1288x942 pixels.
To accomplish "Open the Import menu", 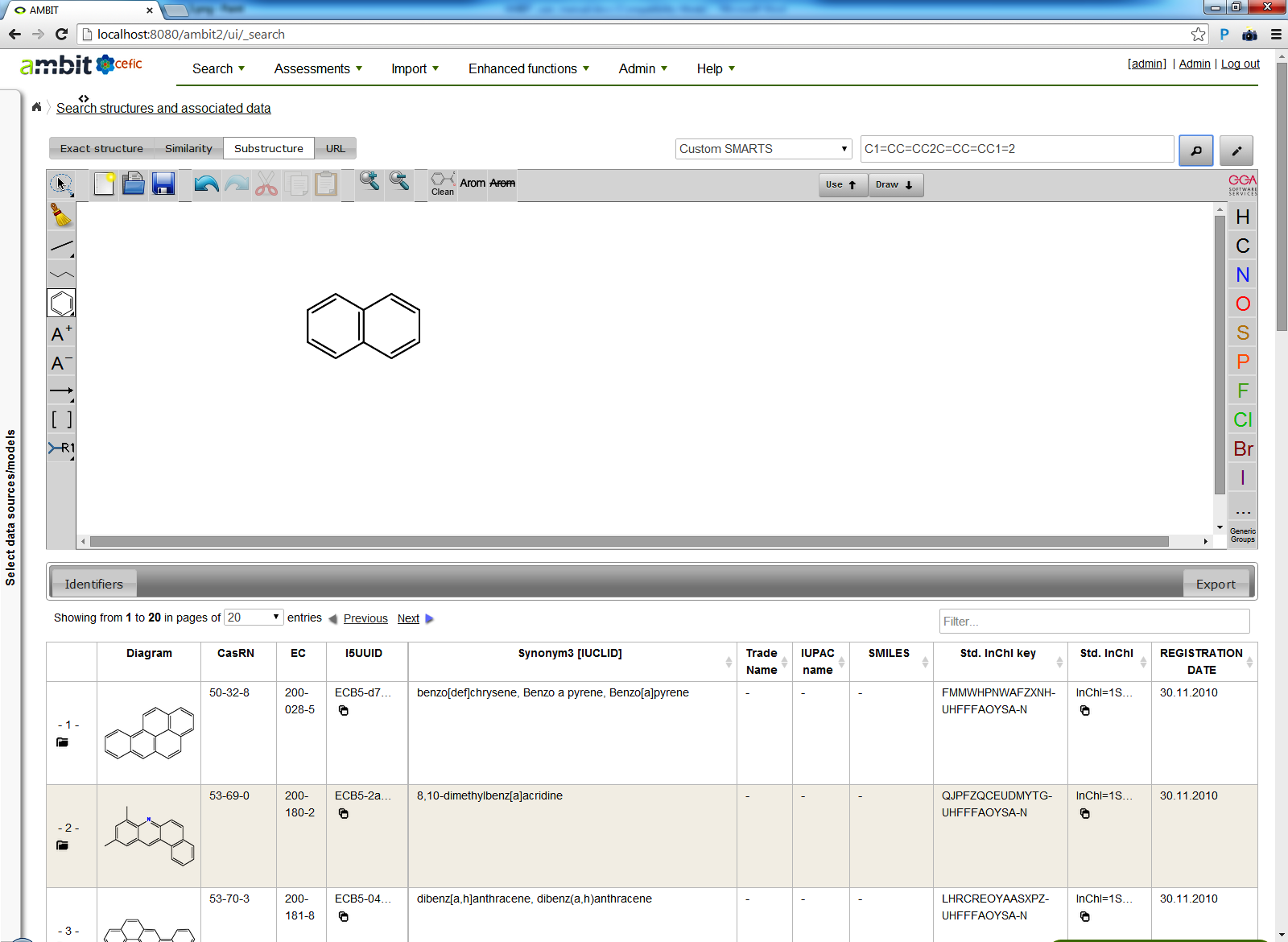I will (415, 68).
